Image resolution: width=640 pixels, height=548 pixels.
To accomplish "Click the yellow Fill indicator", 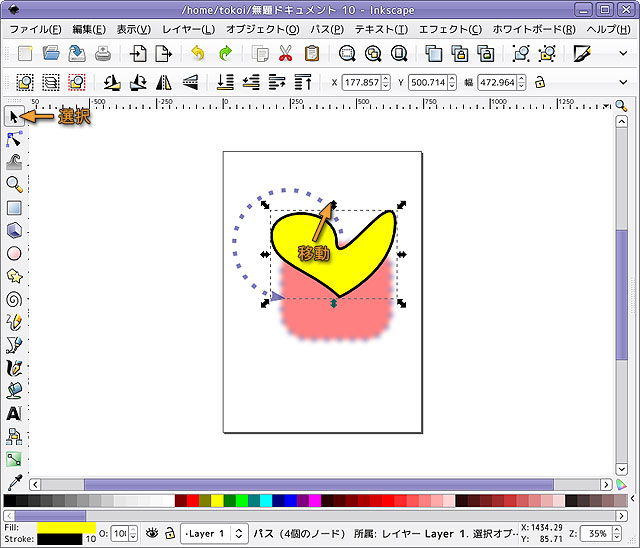I will (x=66, y=526).
